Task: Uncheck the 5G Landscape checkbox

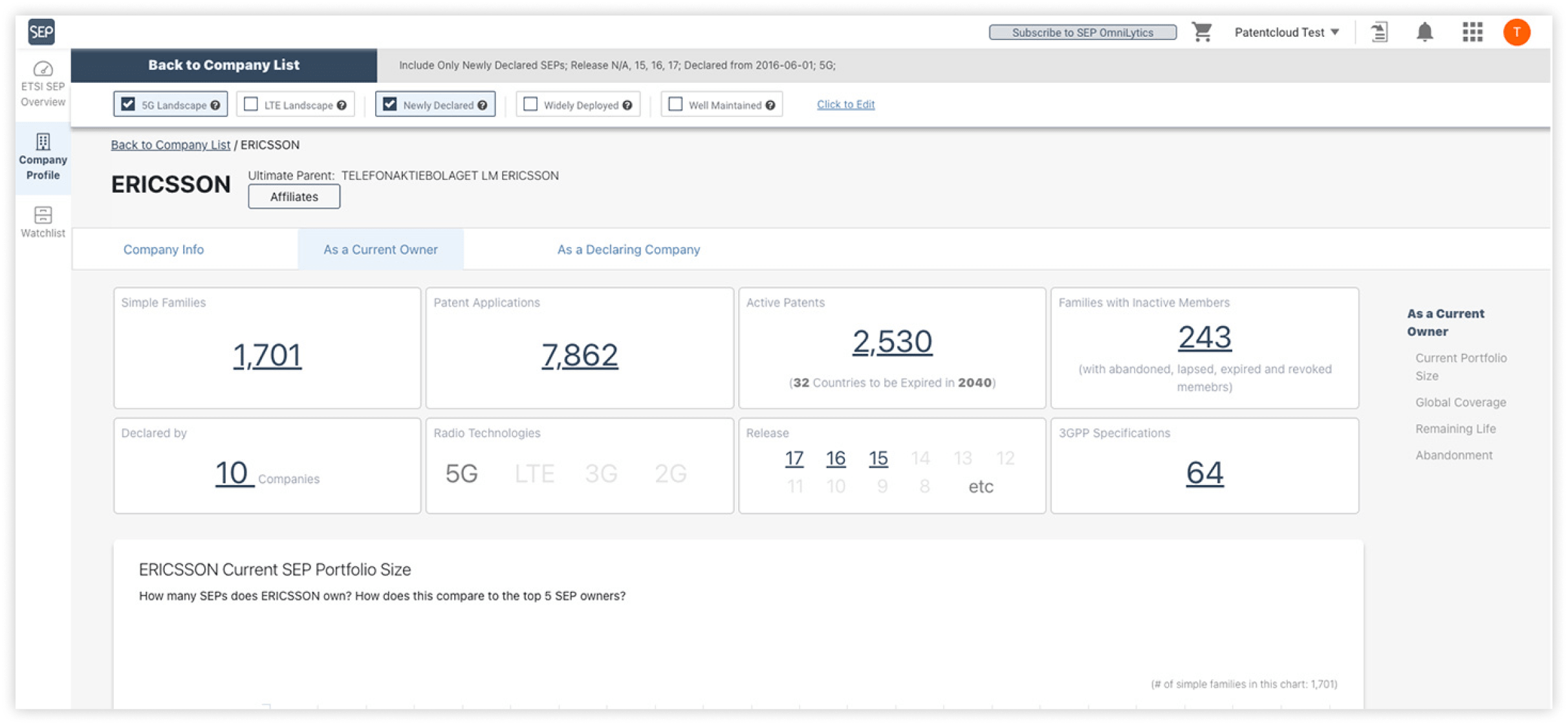Action: point(128,104)
